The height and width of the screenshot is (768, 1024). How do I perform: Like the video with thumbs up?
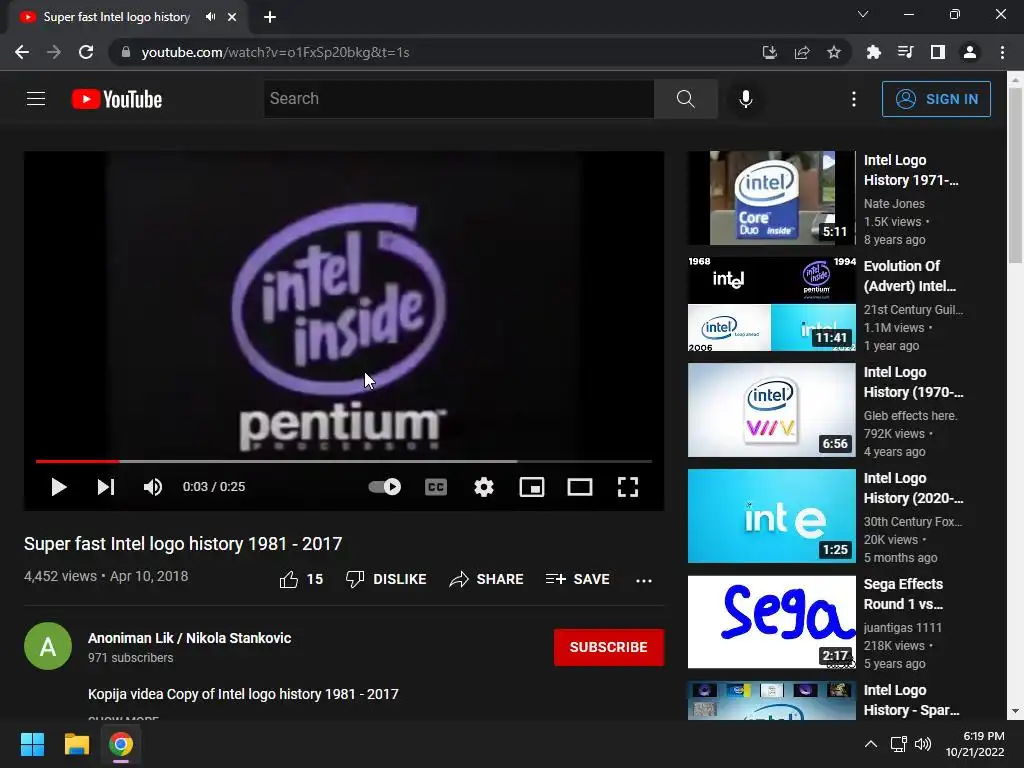click(301, 579)
